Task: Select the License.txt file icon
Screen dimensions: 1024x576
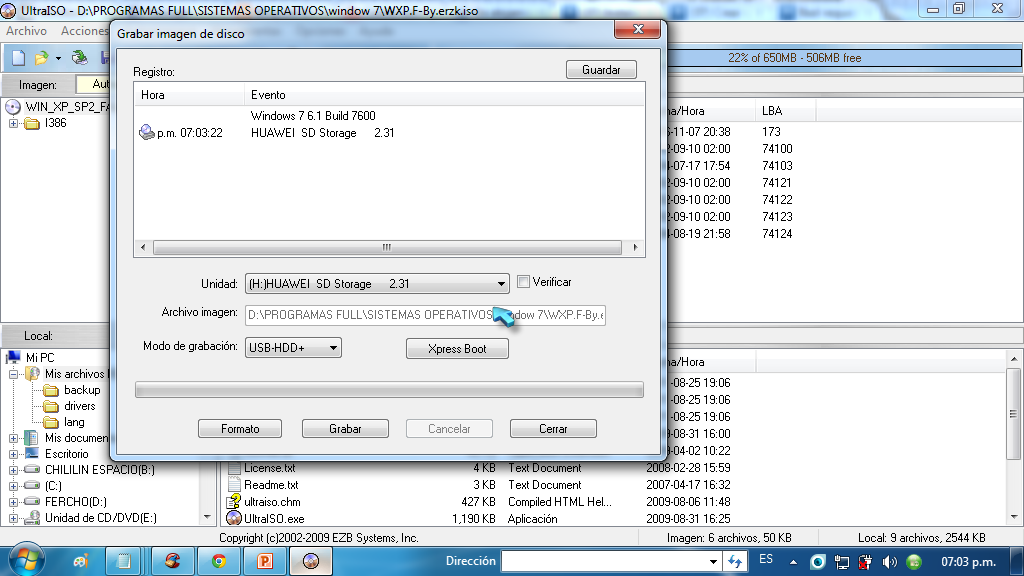Action: pyautogui.click(x=234, y=468)
